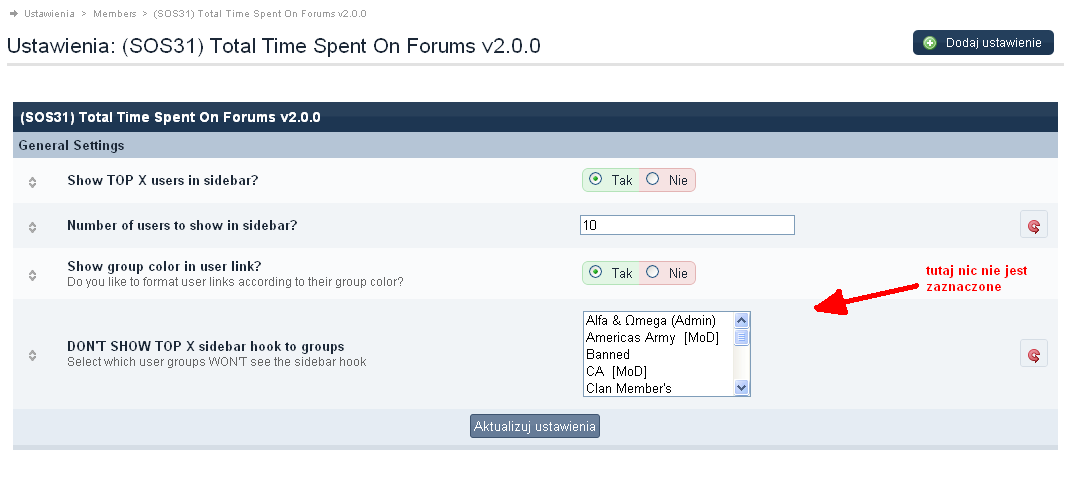Click the number of users input field
This screenshot has width=1070, height=487.
click(687, 225)
